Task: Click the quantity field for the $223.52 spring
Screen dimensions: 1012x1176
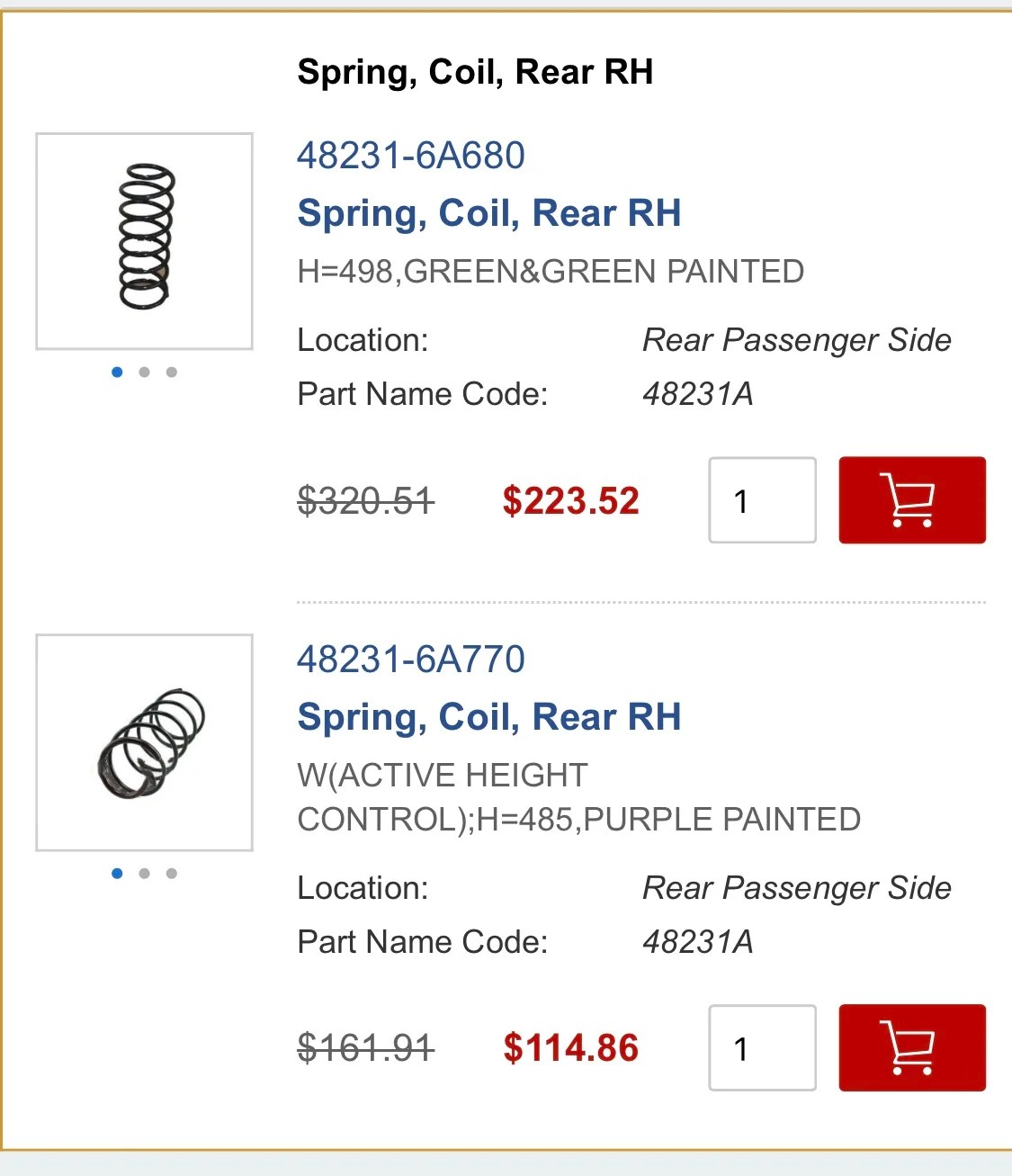Action: tap(761, 500)
